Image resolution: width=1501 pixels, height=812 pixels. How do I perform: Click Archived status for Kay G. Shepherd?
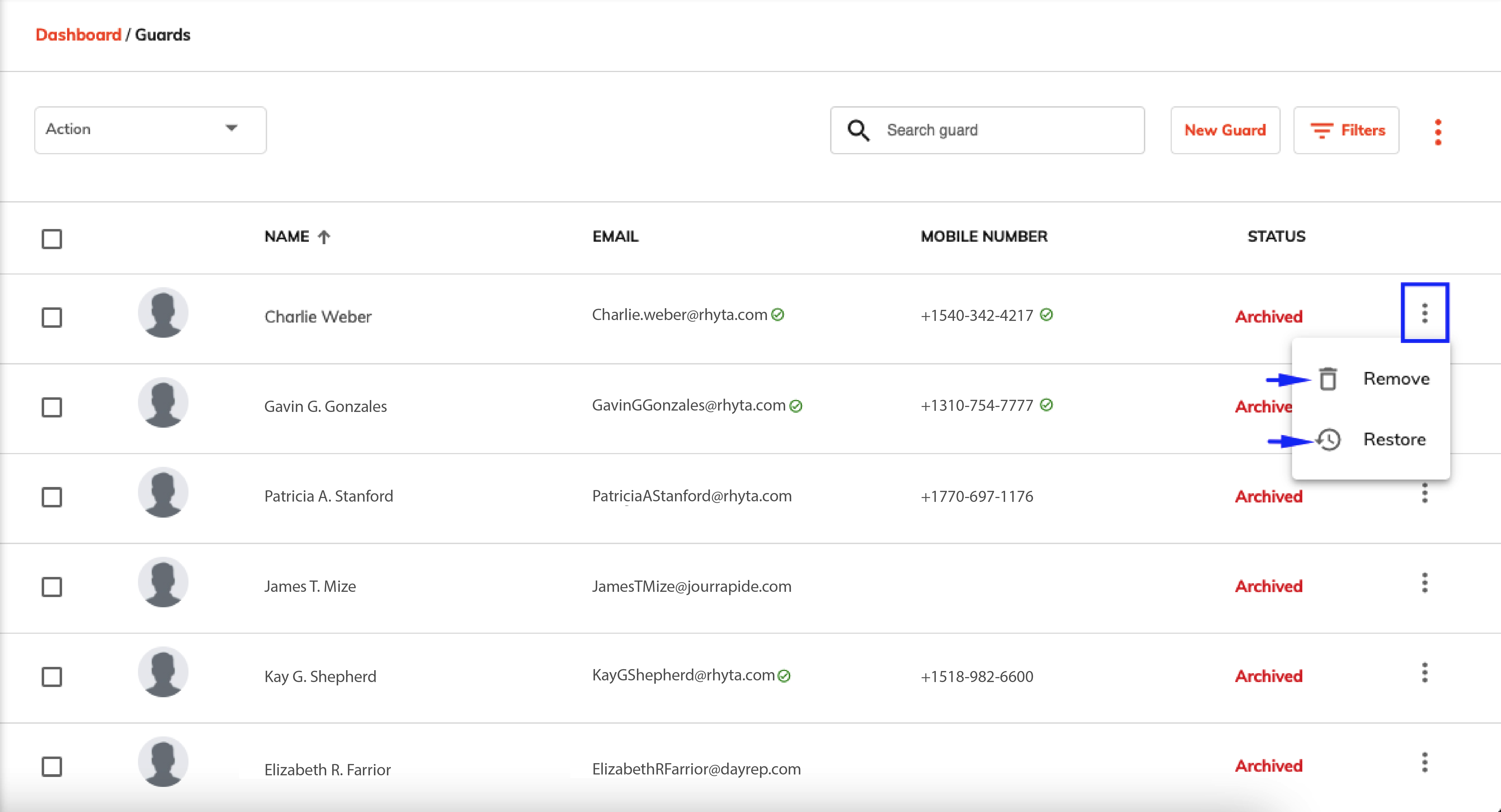coord(1269,676)
